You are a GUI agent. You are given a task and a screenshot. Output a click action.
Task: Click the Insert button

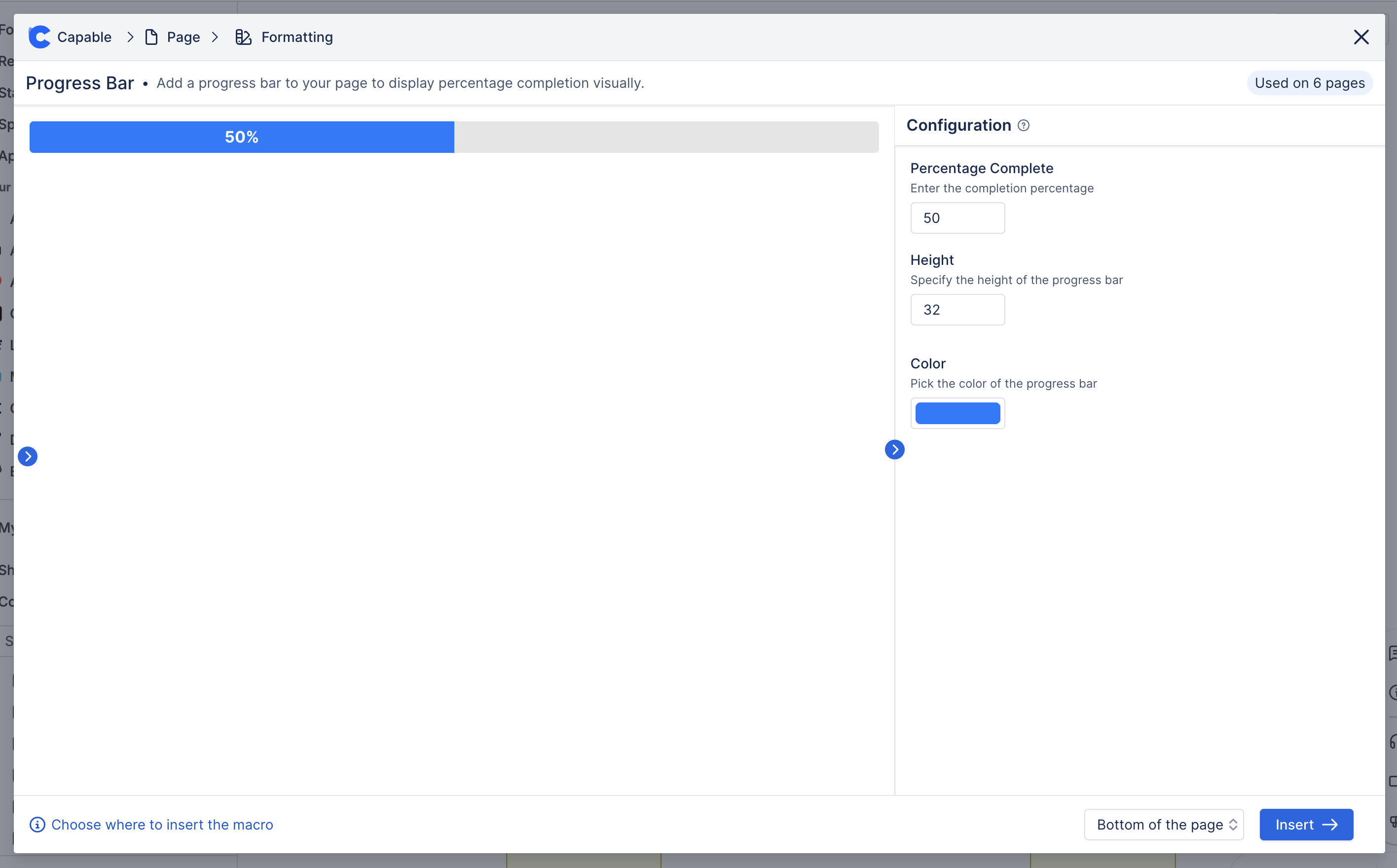[x=1294, y=825]
